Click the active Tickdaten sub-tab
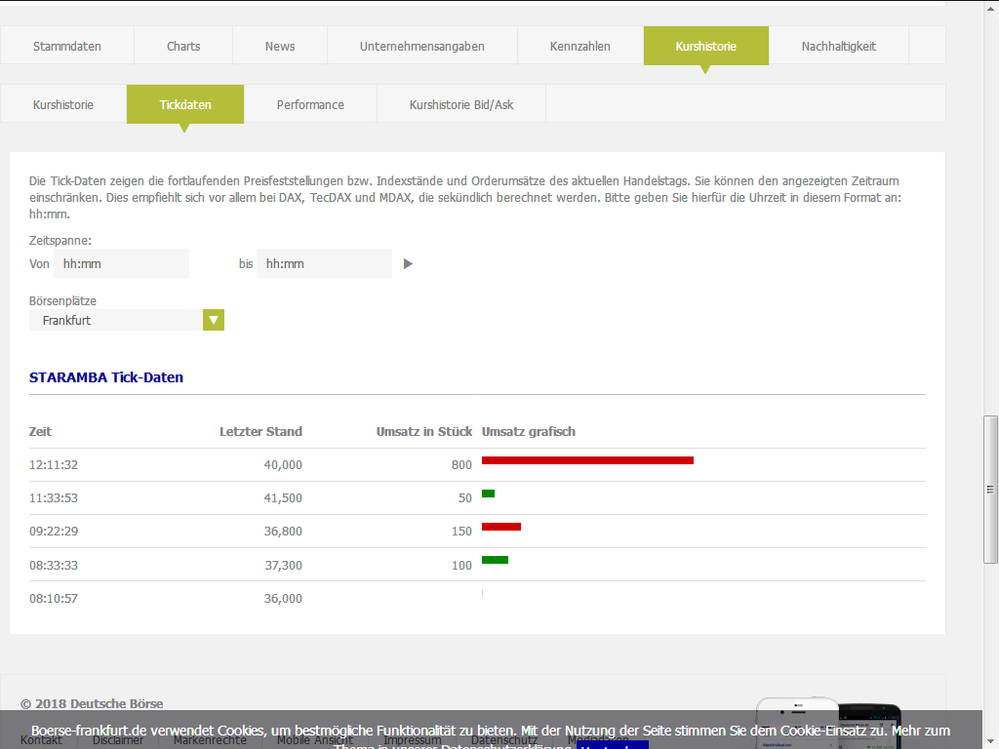 [x=185, y=104]
